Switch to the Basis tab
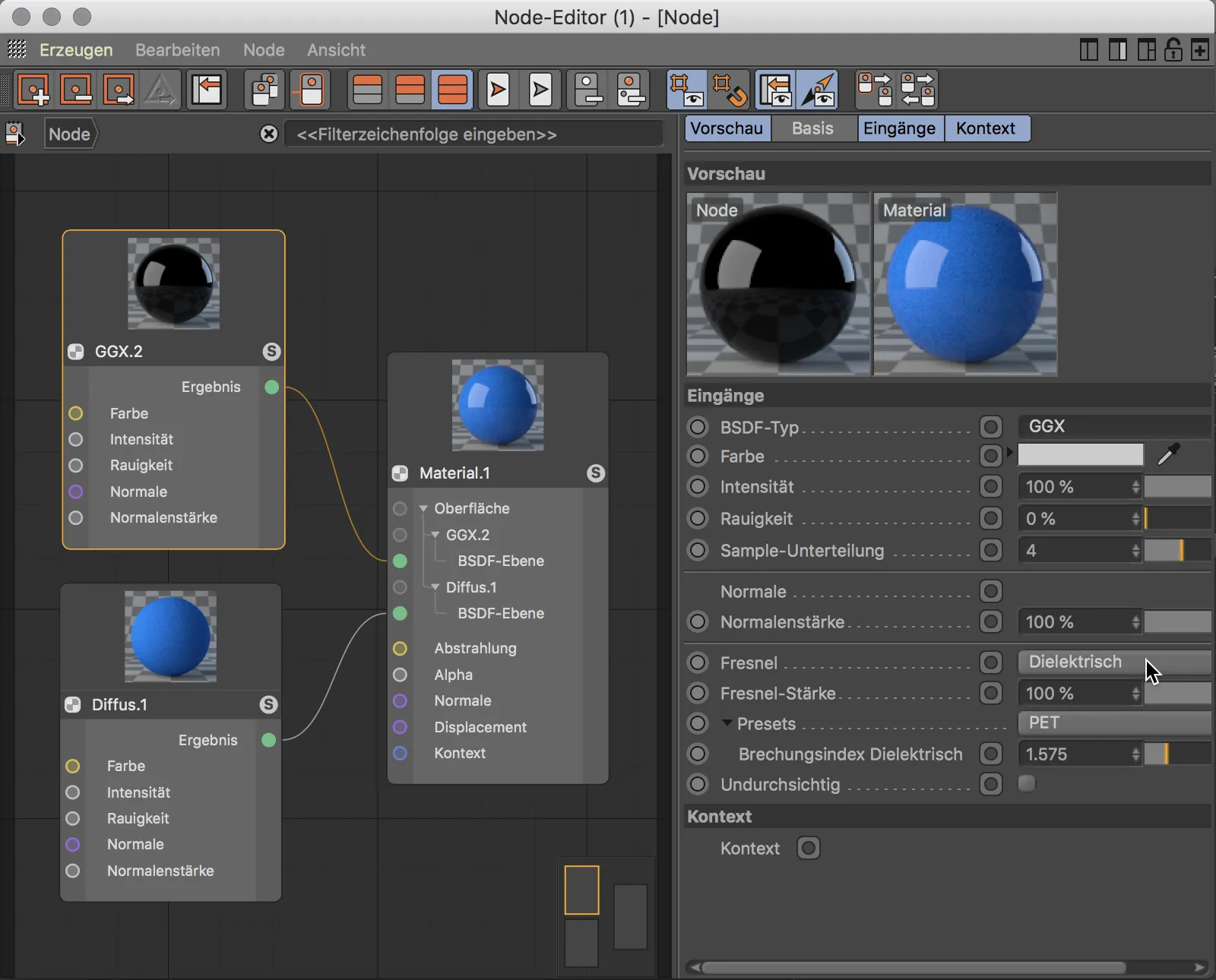Image resolution: width=1216 pixels, height=980 pixels. 812,128
